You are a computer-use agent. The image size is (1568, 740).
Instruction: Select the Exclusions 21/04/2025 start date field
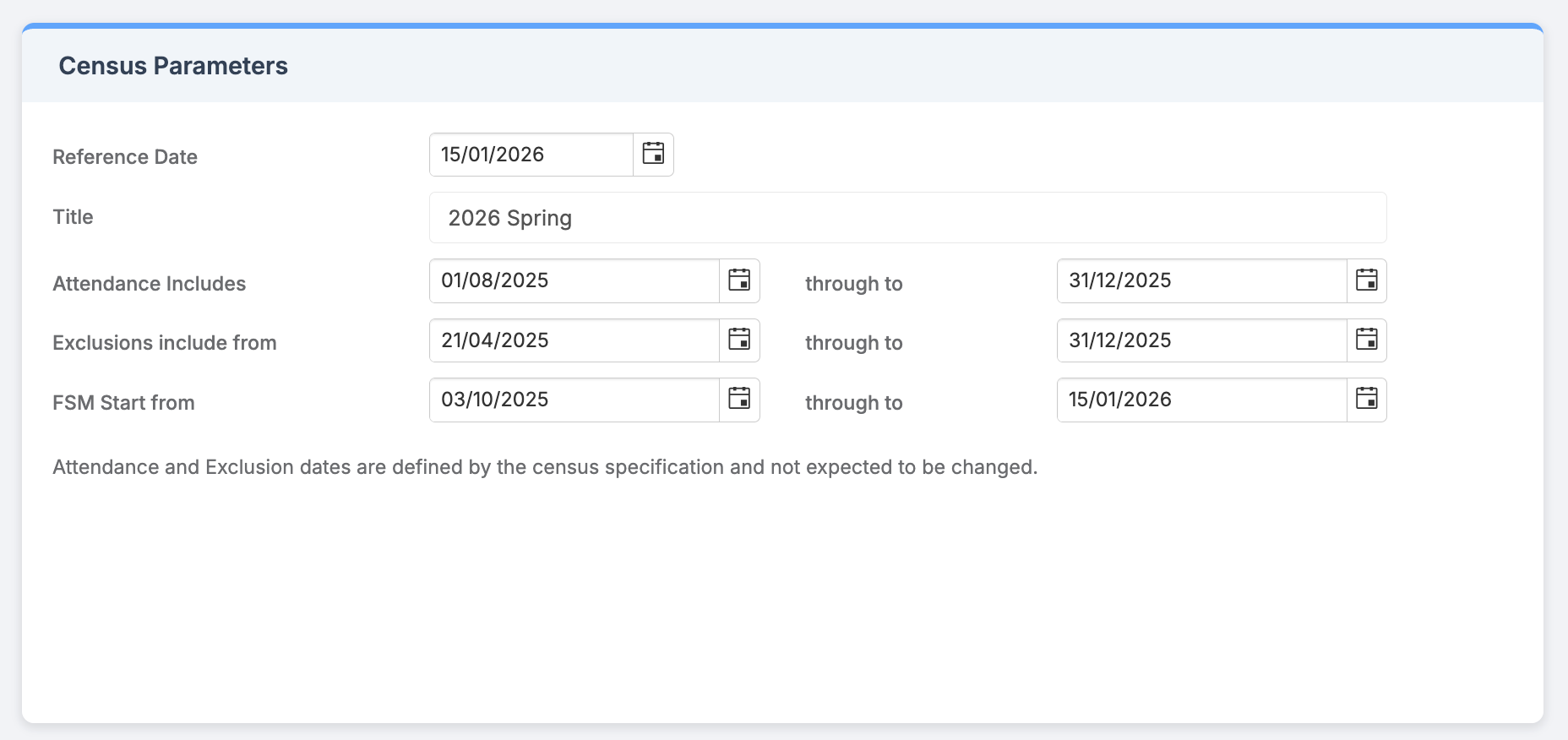coord(574,340)
